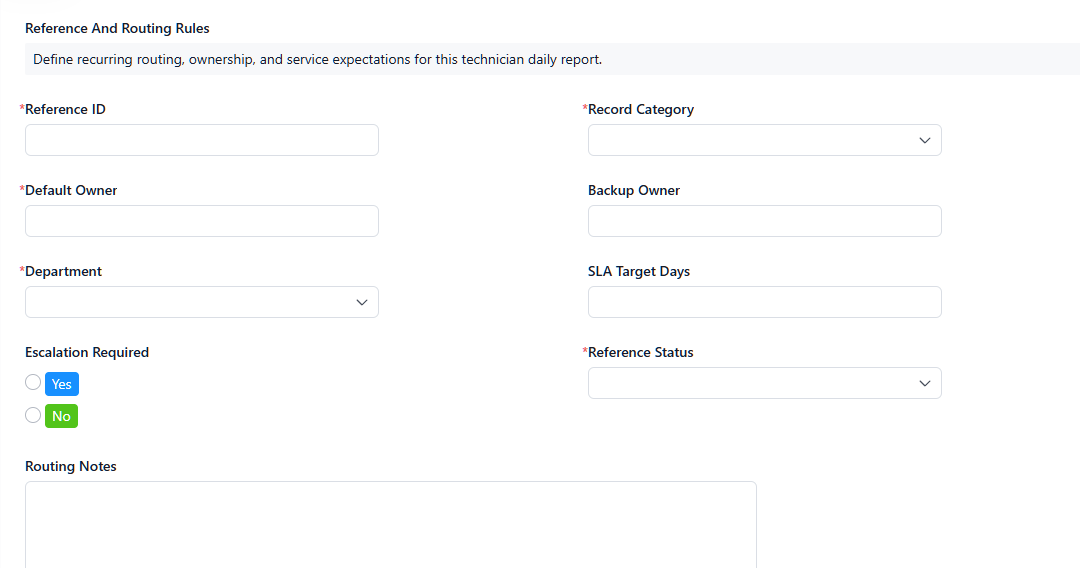This screenshot has width=1080, height=568.
Task: Click the Default Owner label
Action: [x=71, y=191]
